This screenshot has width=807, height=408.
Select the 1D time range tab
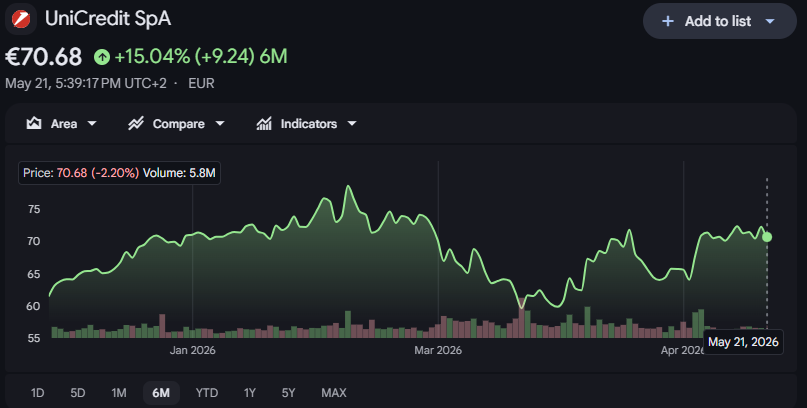click(38, 393)
